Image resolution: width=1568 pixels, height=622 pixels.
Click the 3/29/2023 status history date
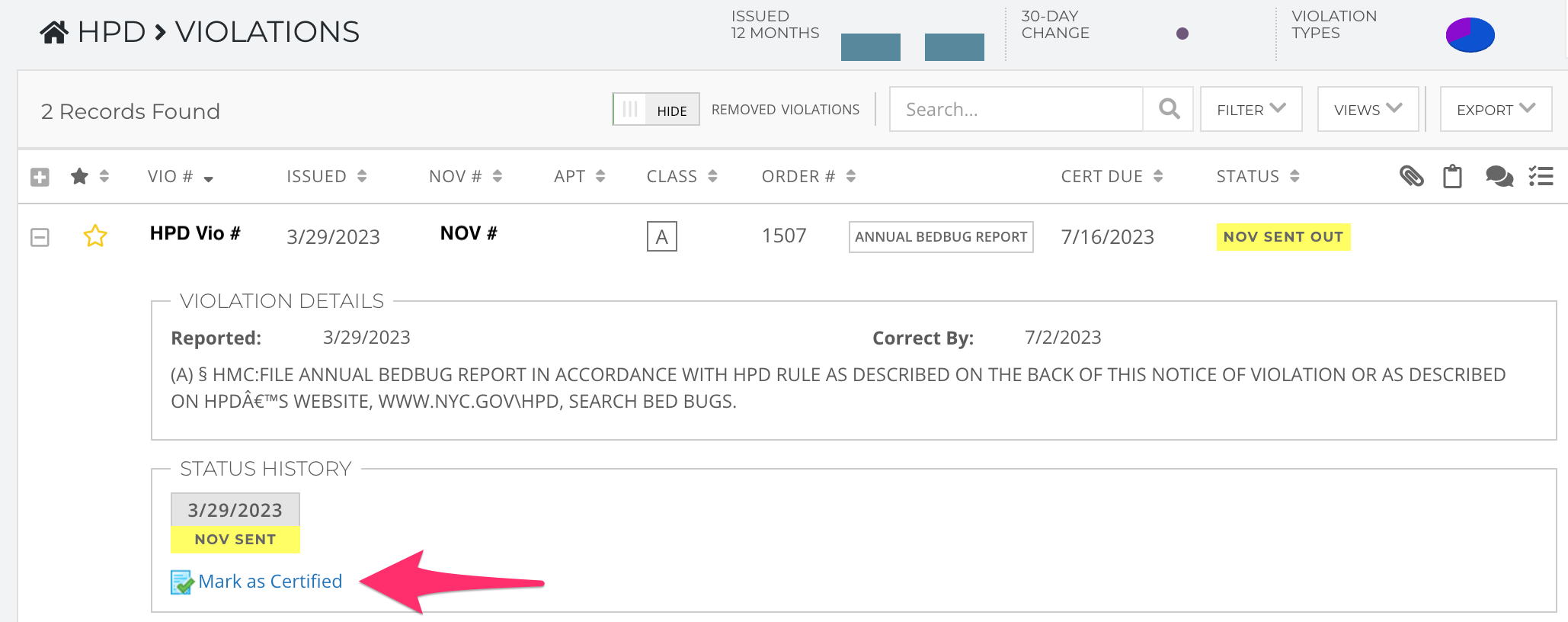(235, 510)
